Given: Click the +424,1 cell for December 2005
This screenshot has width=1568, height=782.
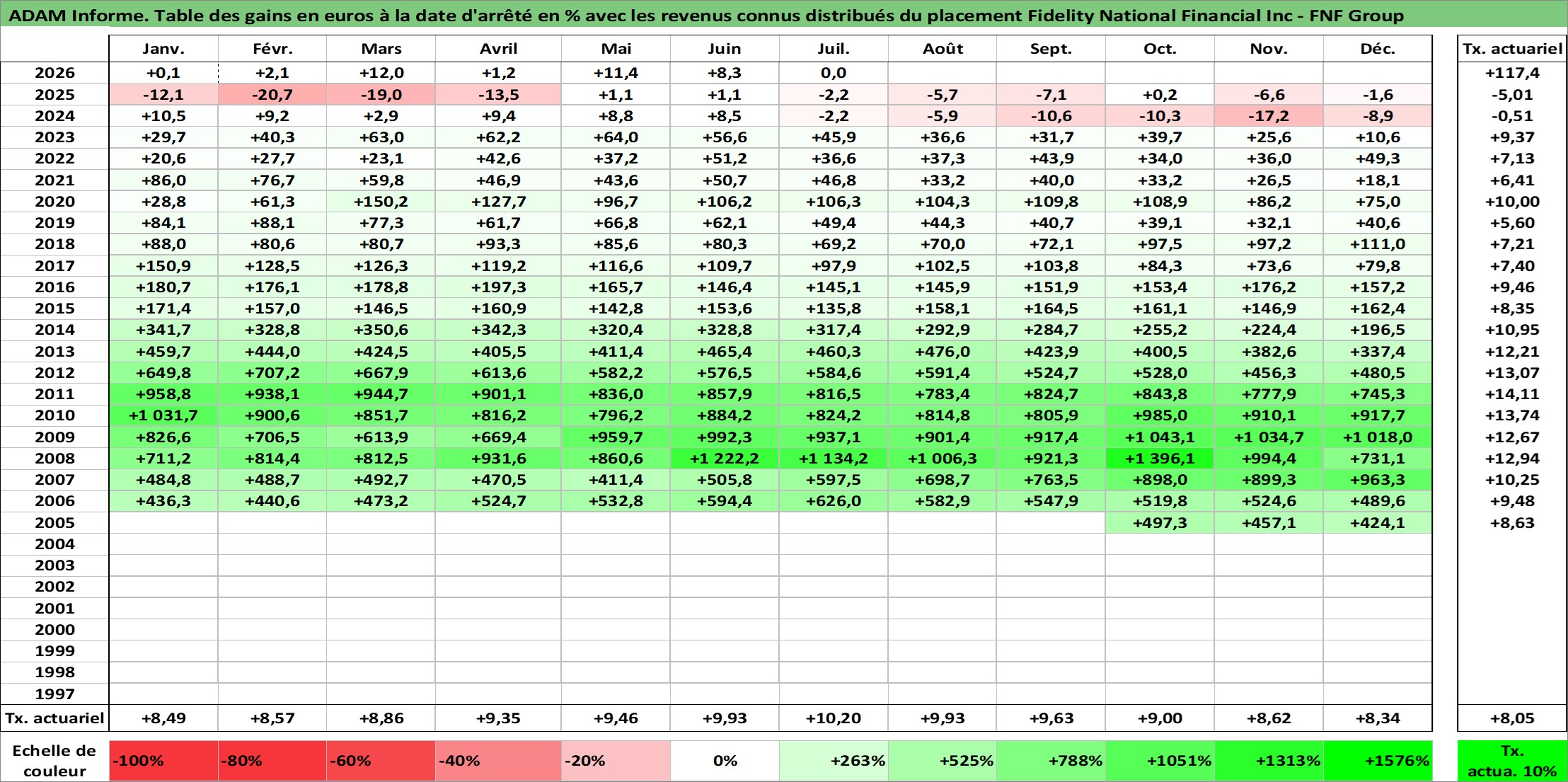Looking at the screenshot, I should tap(1378, 523).
